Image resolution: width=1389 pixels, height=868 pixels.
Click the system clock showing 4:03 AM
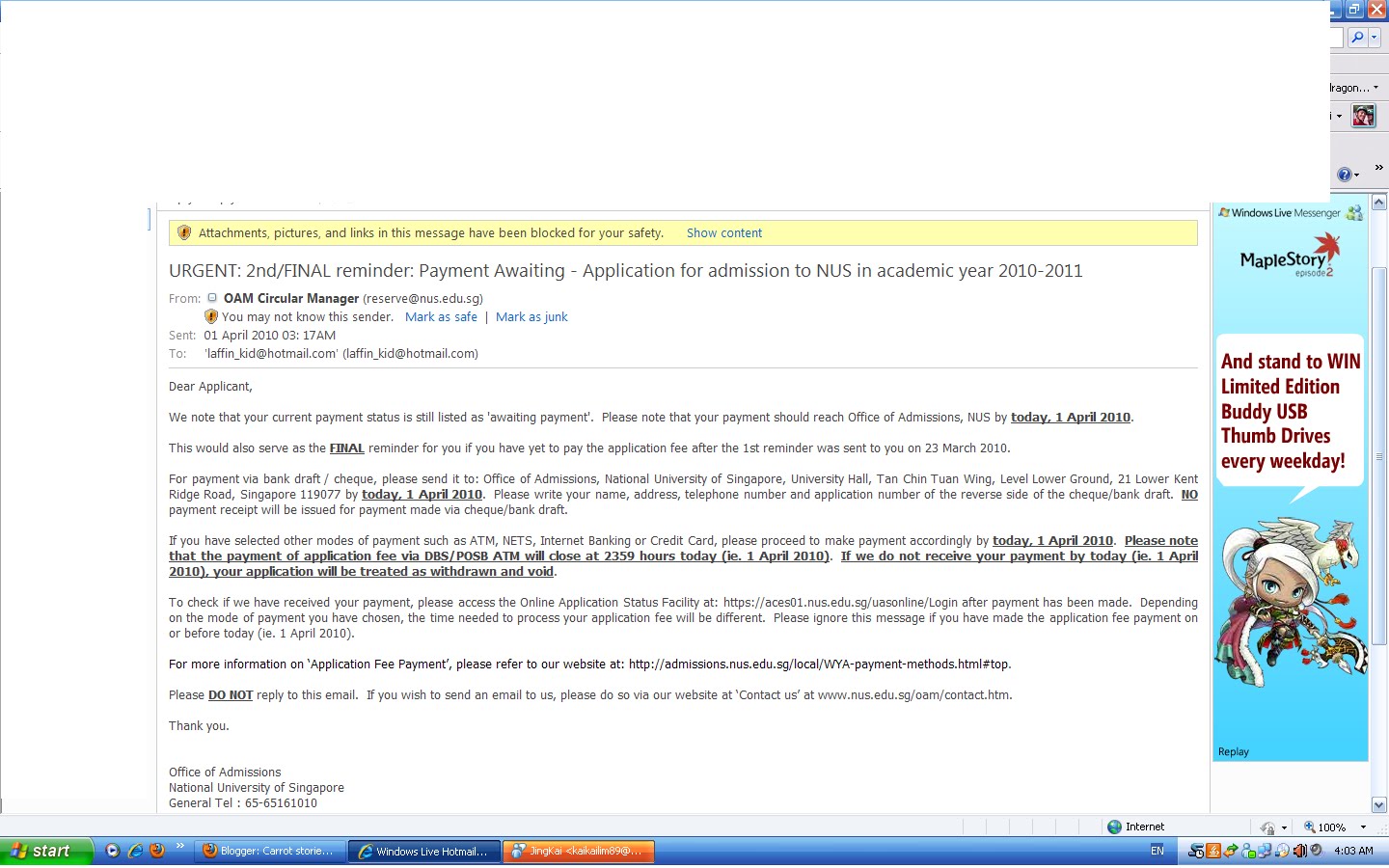1353,851
